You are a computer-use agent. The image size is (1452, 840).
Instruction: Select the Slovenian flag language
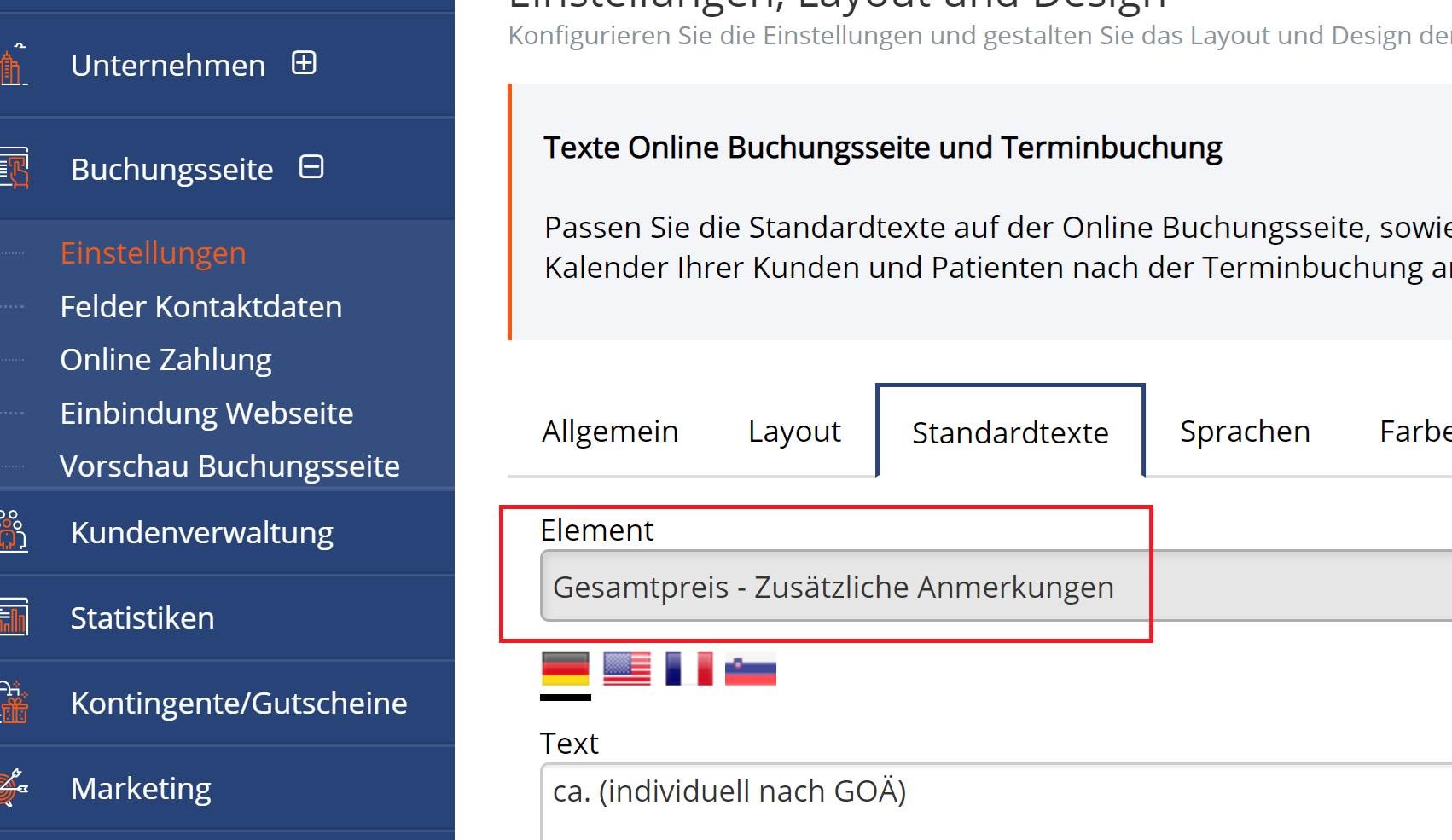[x=751, y=669]
